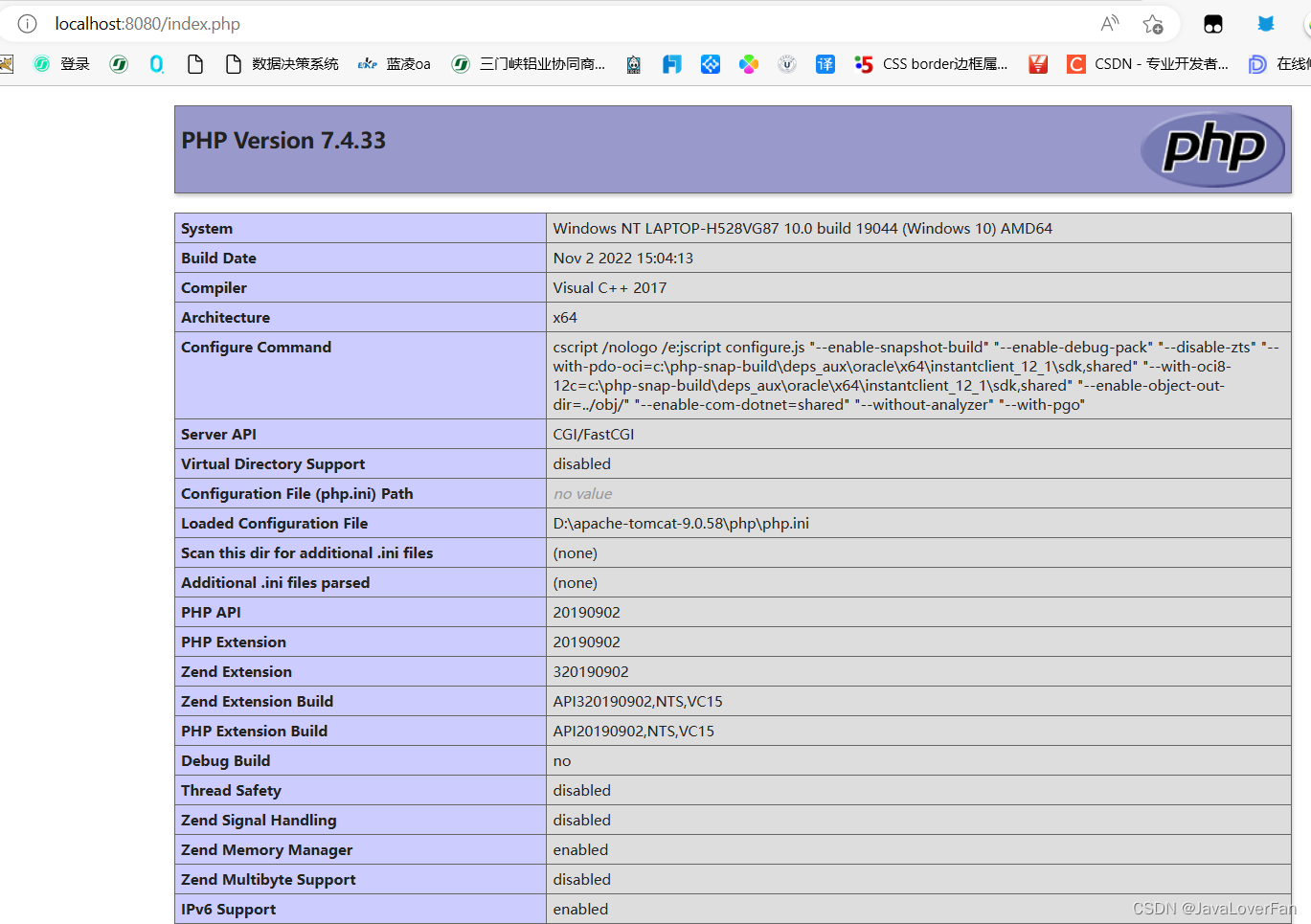Open the green circle bookmark after 登录
This screenshot has width=1311, height=924.
pos(119,64)
